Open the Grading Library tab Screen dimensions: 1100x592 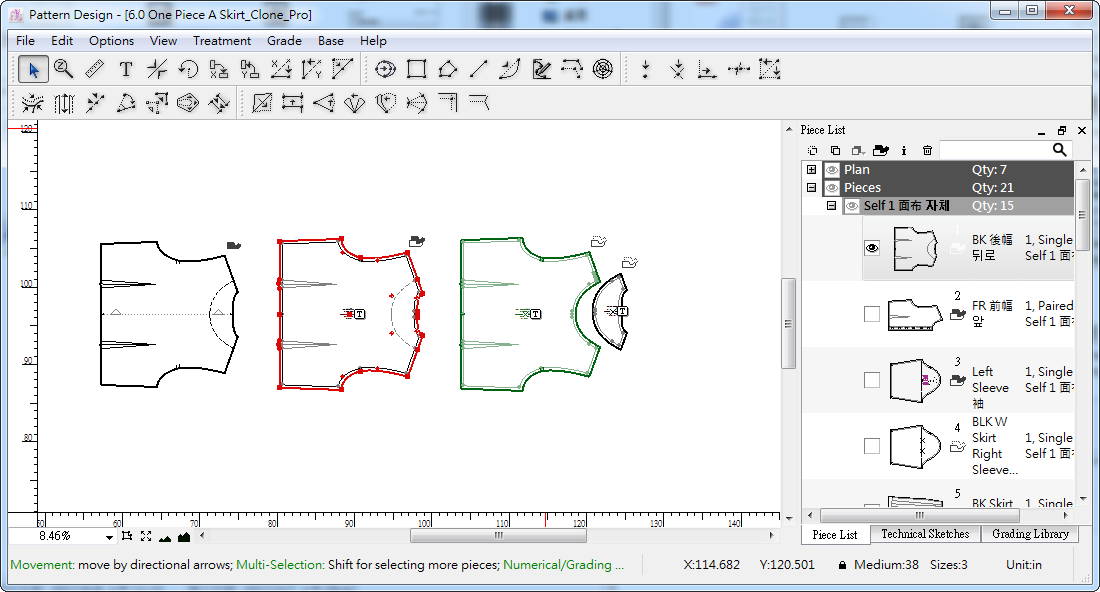tap(1030, 534)
